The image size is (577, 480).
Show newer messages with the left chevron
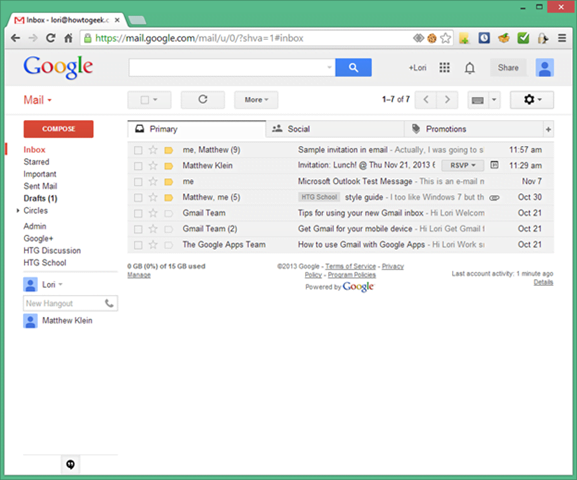(426, 100)
